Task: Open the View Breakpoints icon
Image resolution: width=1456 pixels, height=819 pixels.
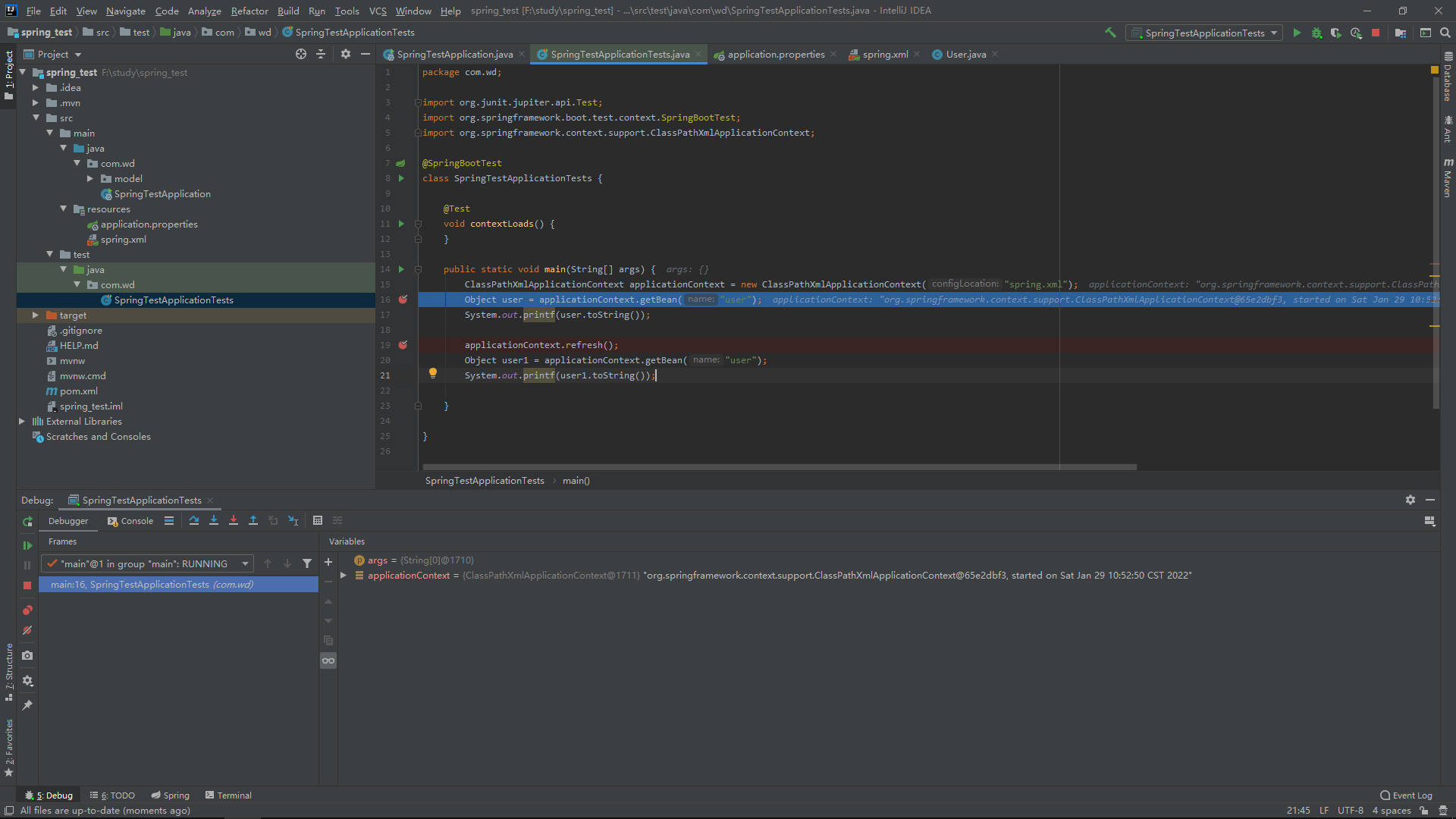Action: (27, 610)
